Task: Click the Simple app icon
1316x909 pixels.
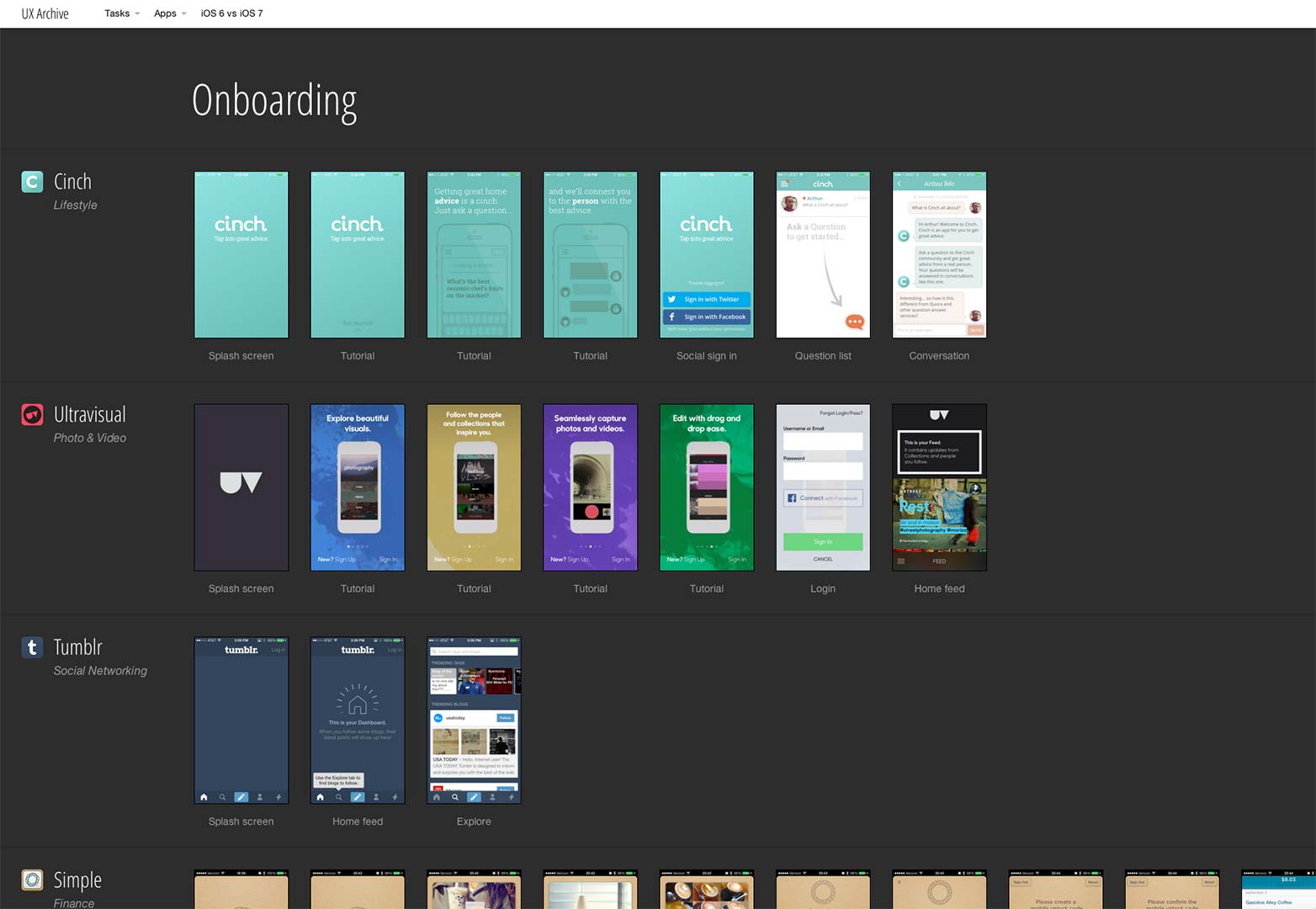Action: pos(32,880)
